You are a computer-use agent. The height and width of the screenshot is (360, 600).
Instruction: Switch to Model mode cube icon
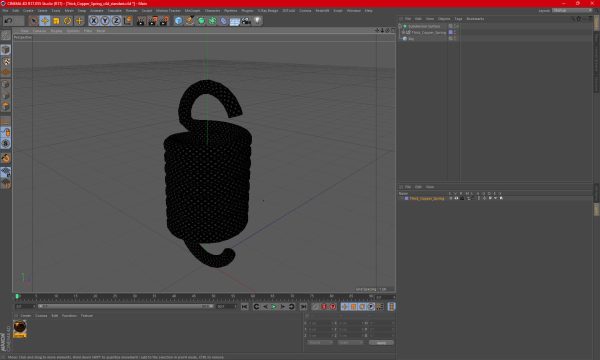point(6,50)
